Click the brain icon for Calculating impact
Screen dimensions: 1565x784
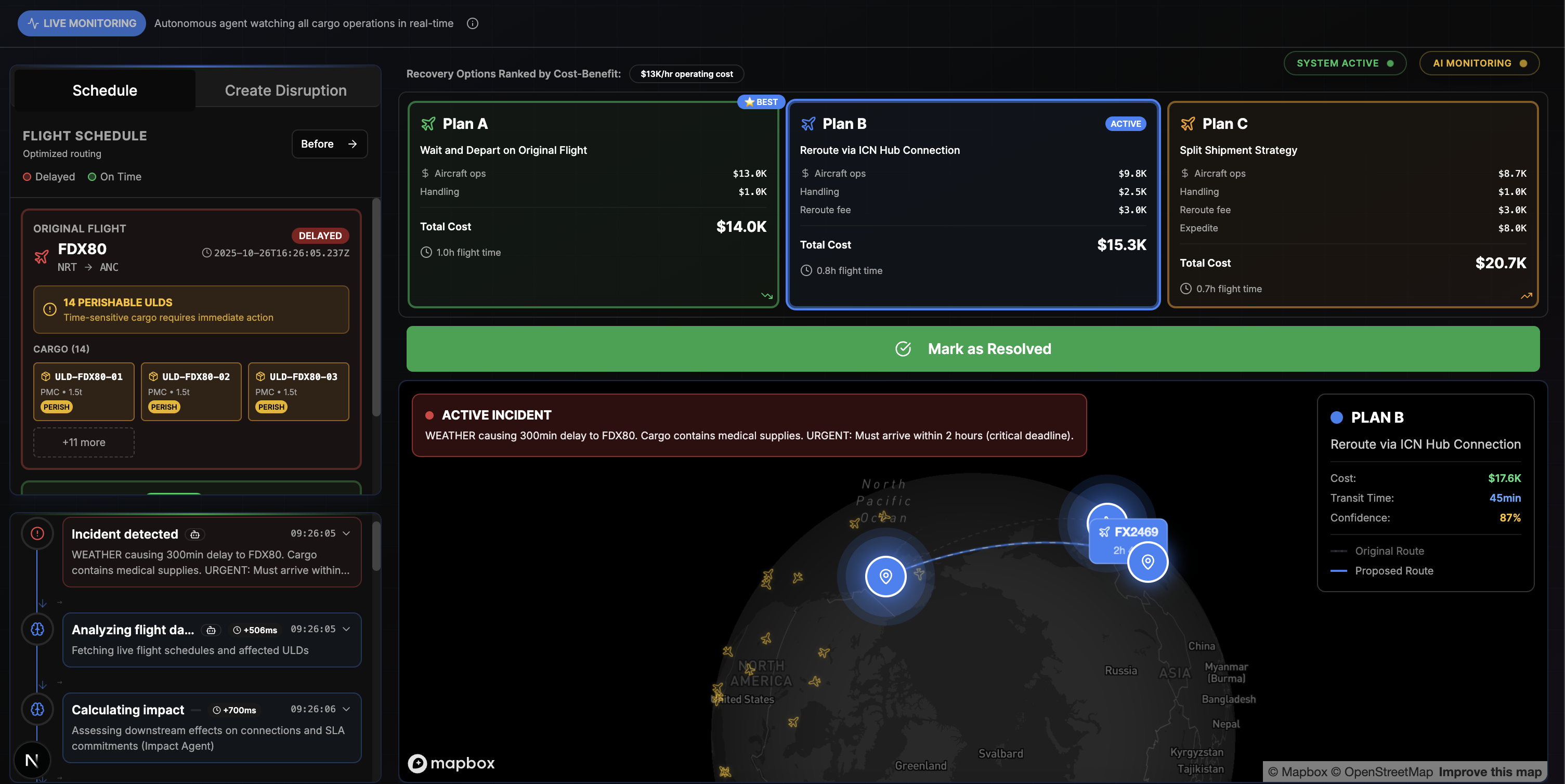tap(37, 709)
